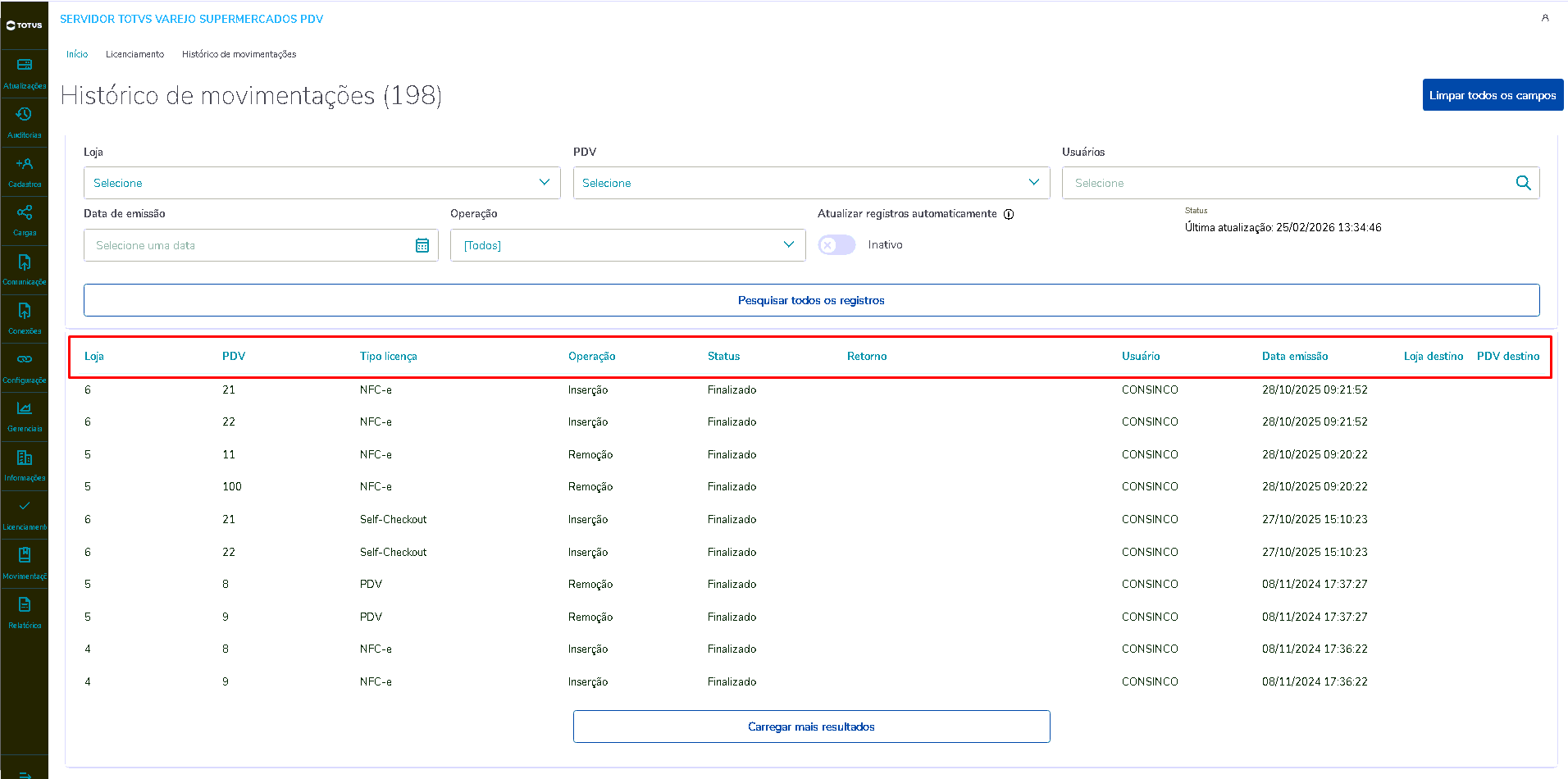The width and height of the screenshot is (1568, 779).
Task: Click the calendar icon in Data de emissão
Action: [x=422, y=245]
